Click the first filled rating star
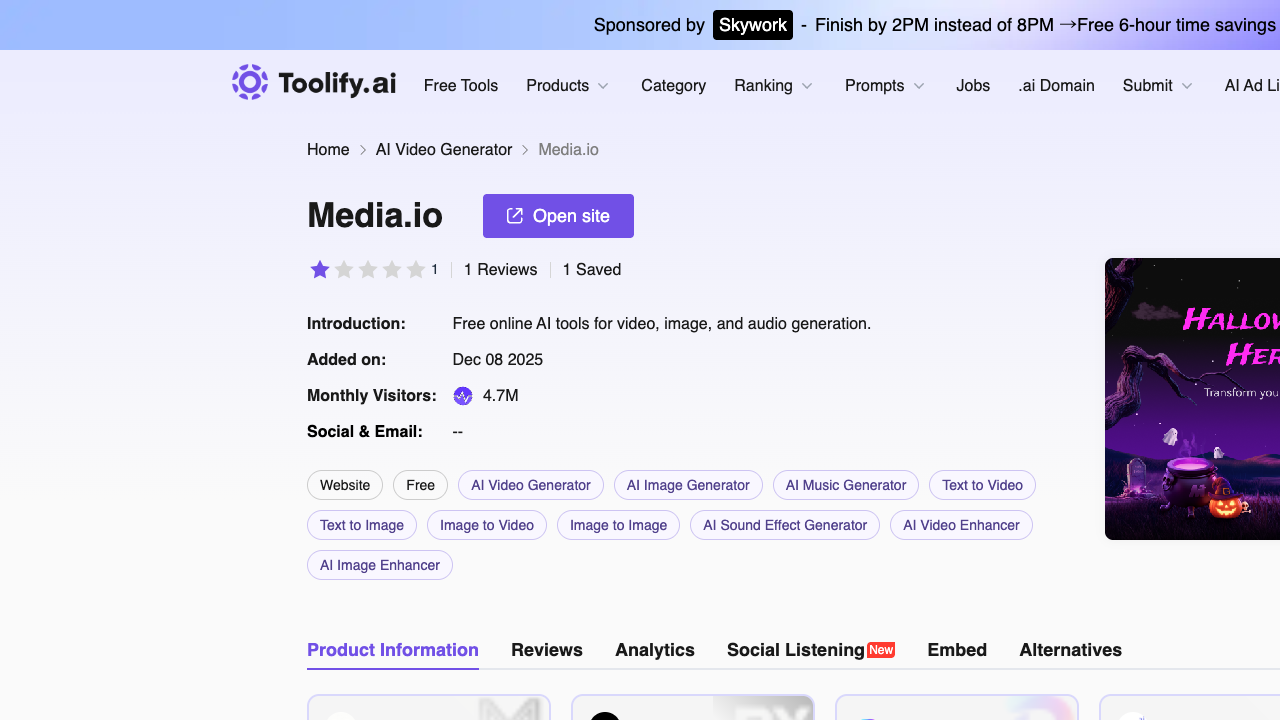The height and width of the screenshot is (720, 1280). [x=320, y=269]
